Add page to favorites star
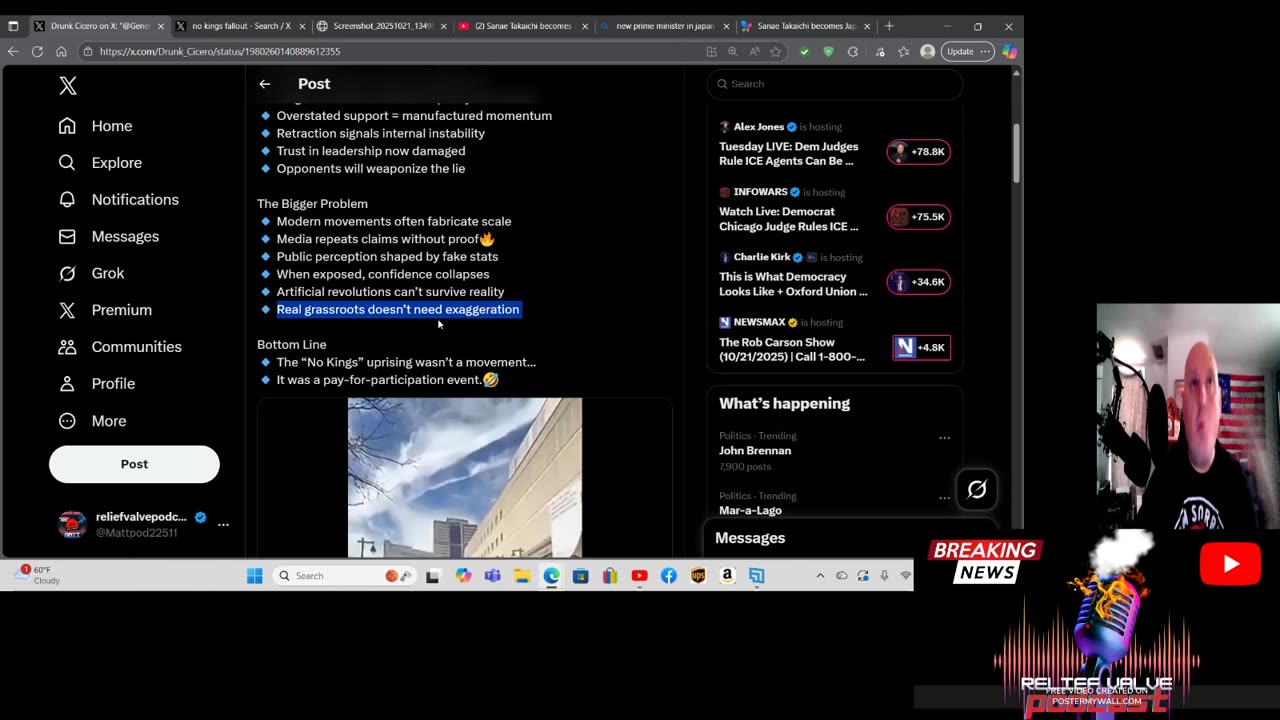1280x720 pixels. coord(775,51)
